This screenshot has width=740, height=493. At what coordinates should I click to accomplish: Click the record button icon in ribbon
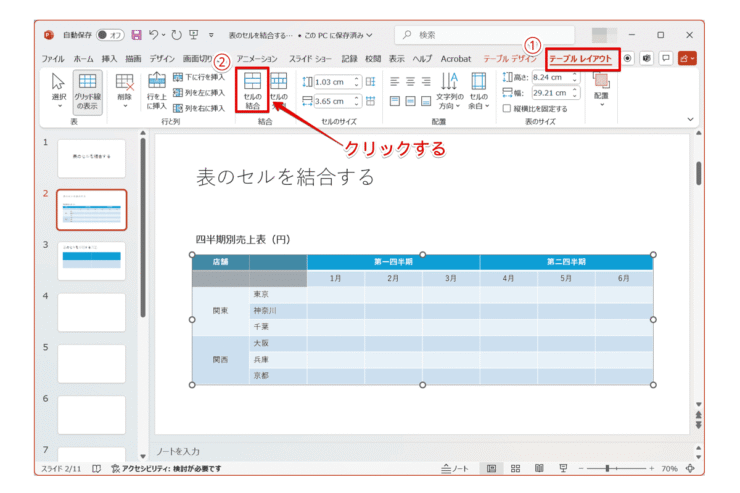[627, 58]
